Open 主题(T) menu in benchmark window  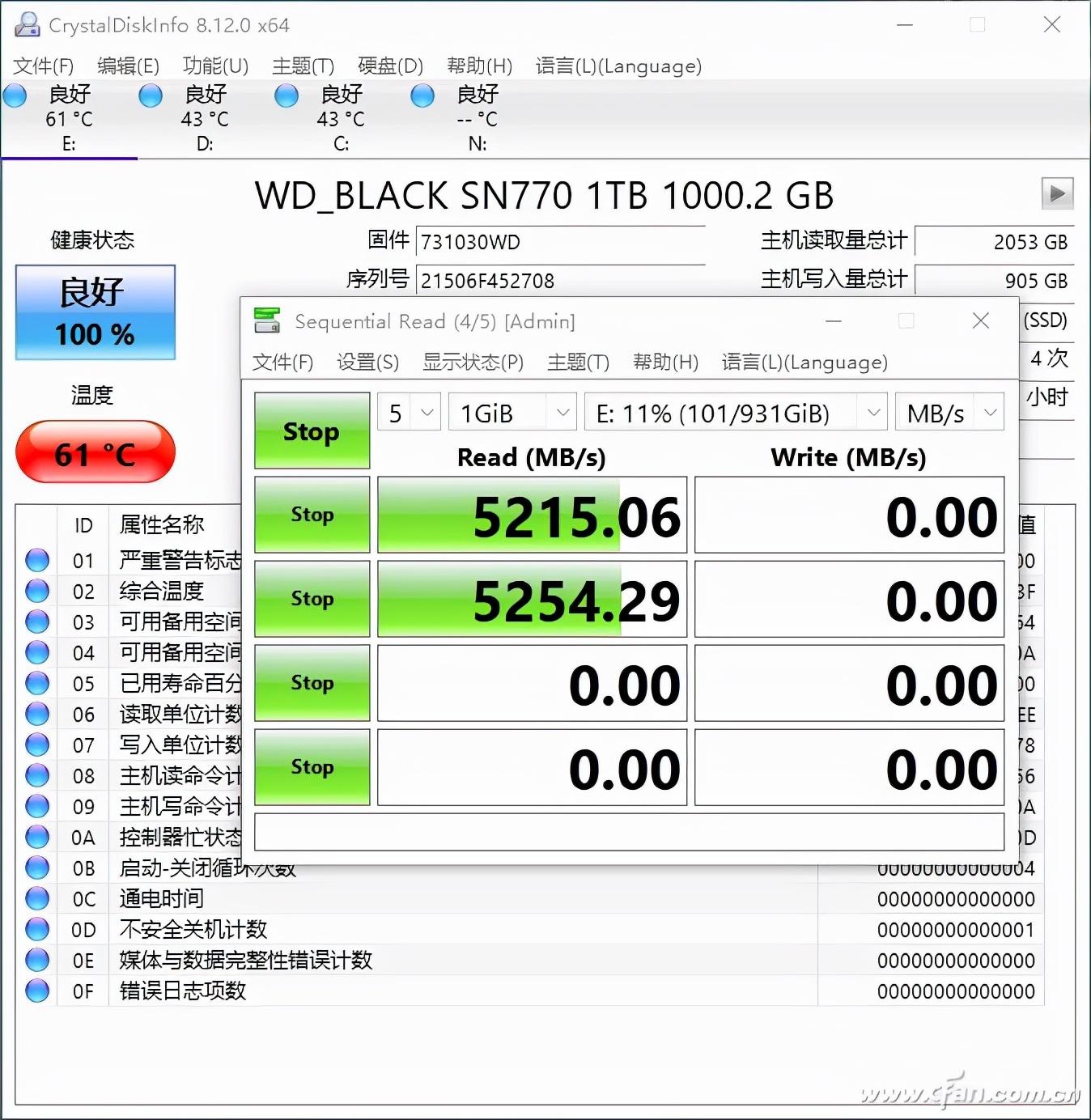click(578, 362)
